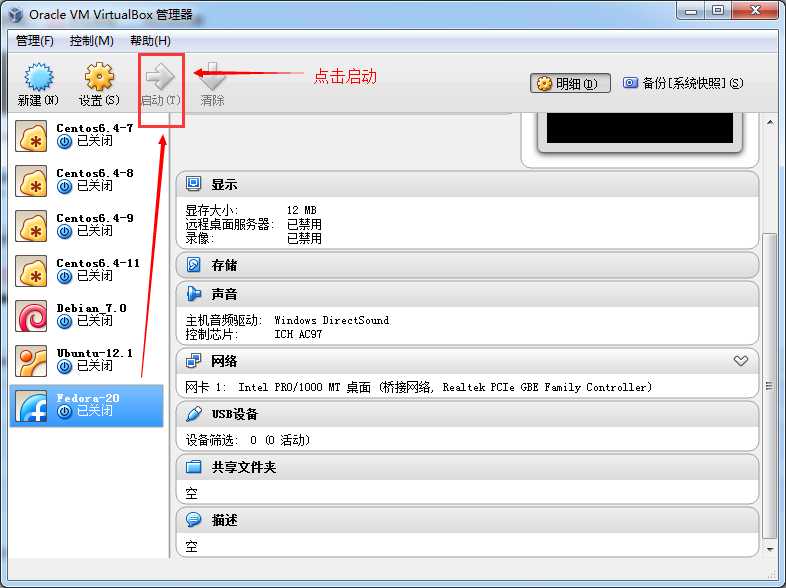This screenshot has width=786, height=588.
Task: Maximize the VirtualBox manager window
Action: coord(718,11)
